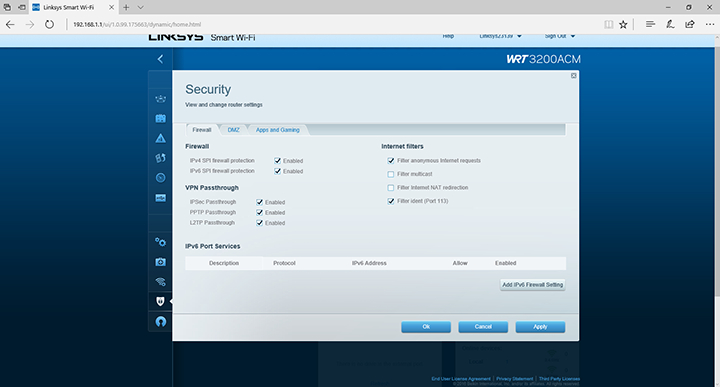Open Parental Controls warning-triangle icon
Viewport: 720px width, 387px height.
(x=160, y=138)
